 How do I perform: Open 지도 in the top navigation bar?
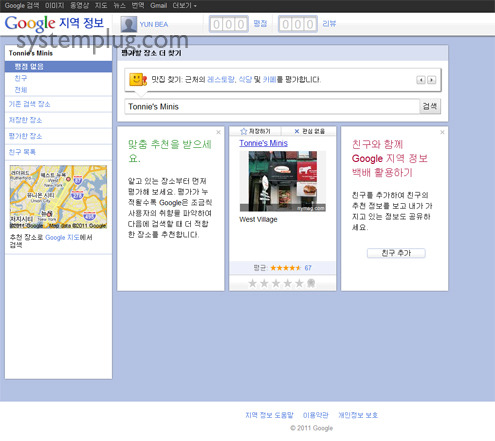pos(101,6)
